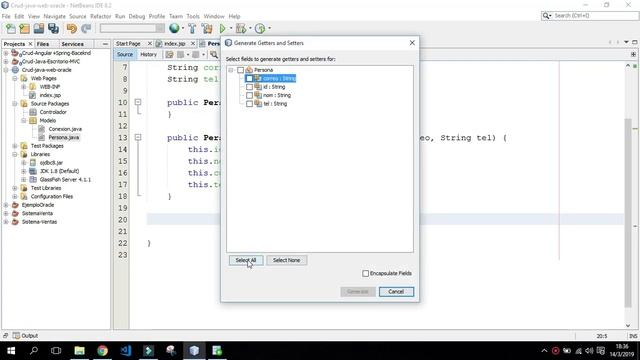Select Conexion.java in the project tree

pos(65,129)
